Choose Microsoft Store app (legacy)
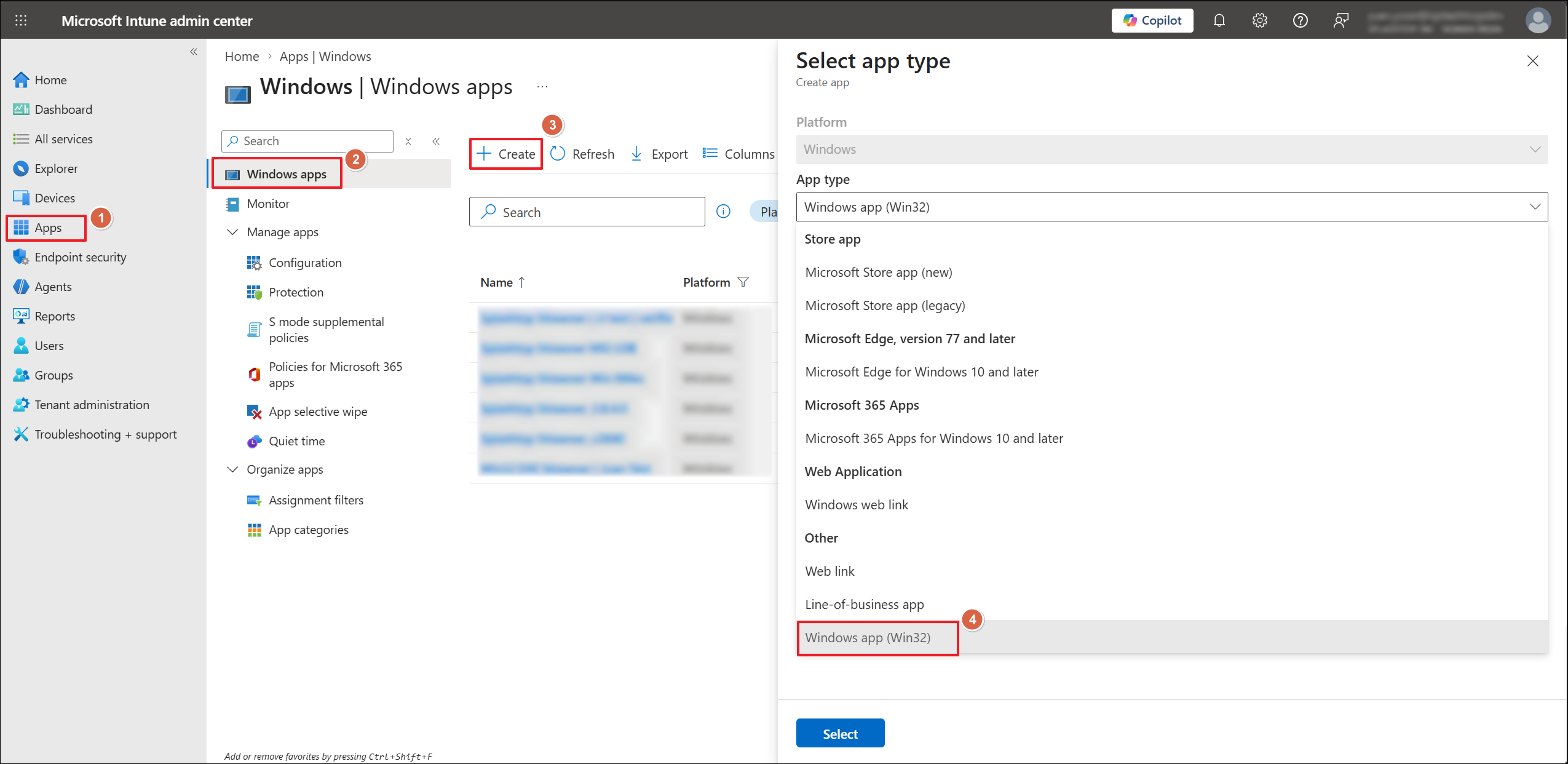 pyautogui.click(x=1172, y=306)
